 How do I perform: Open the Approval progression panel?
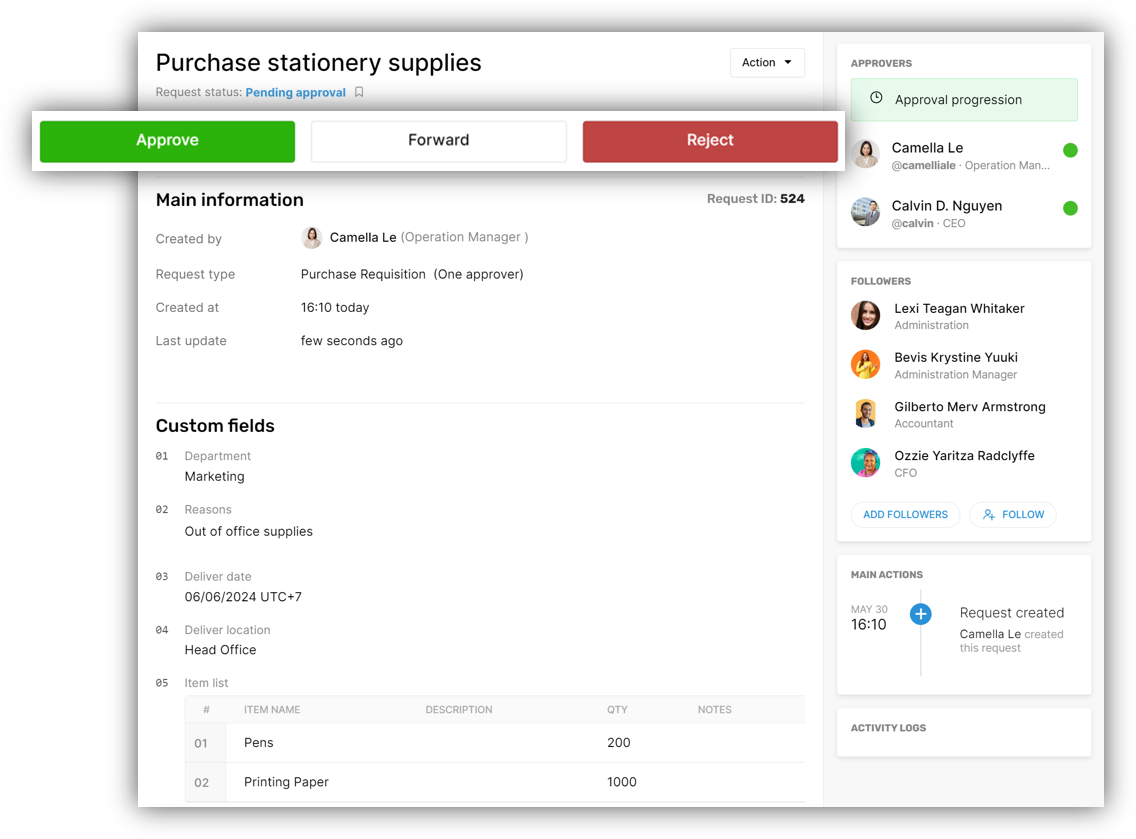click(x=964, y=99)
